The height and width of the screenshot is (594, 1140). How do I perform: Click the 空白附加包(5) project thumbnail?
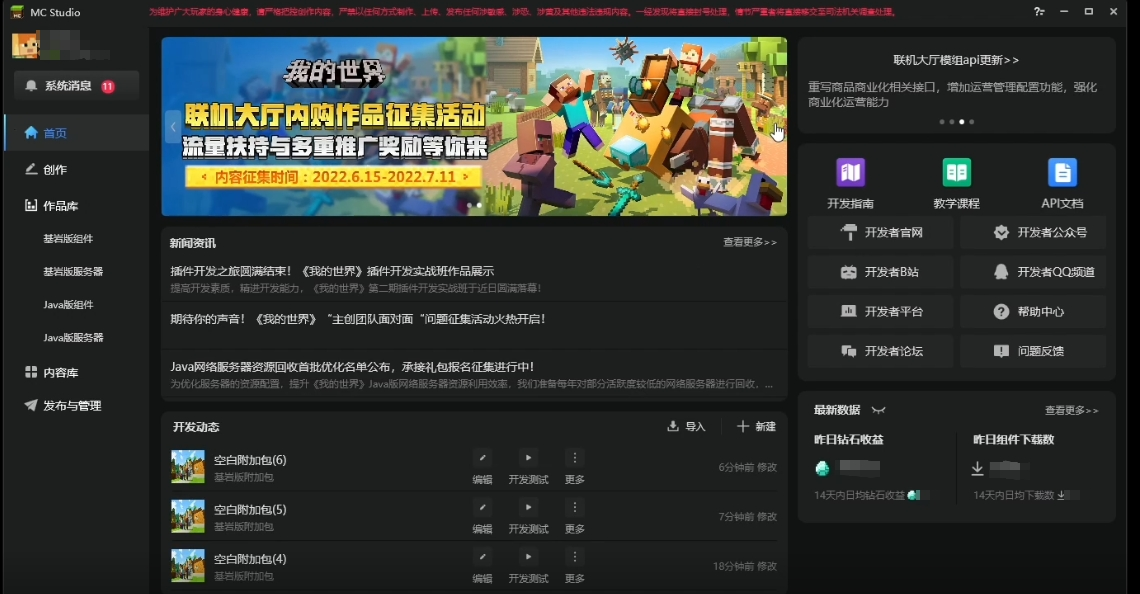pos(188,516)
